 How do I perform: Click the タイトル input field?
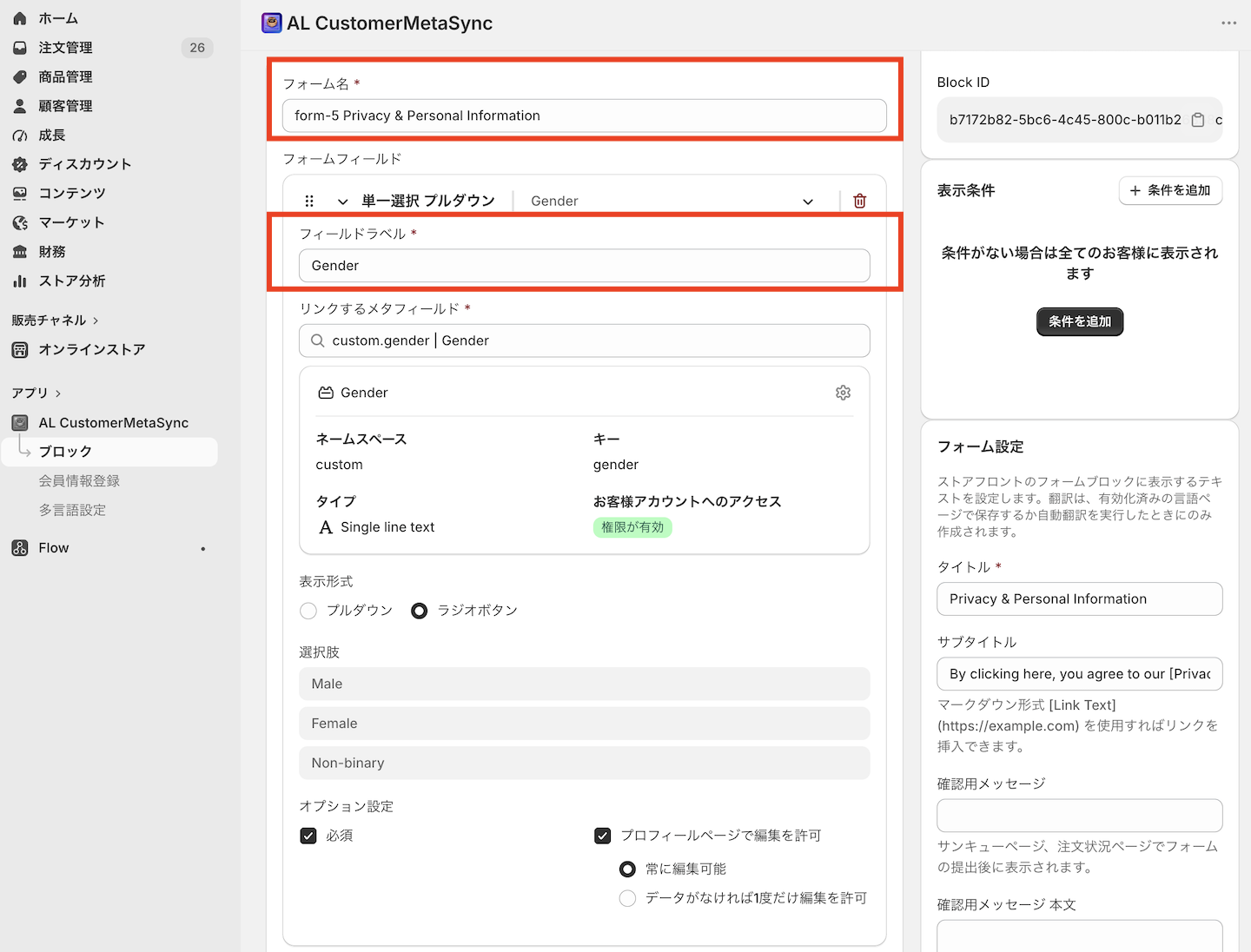(x=1080, y=599)
